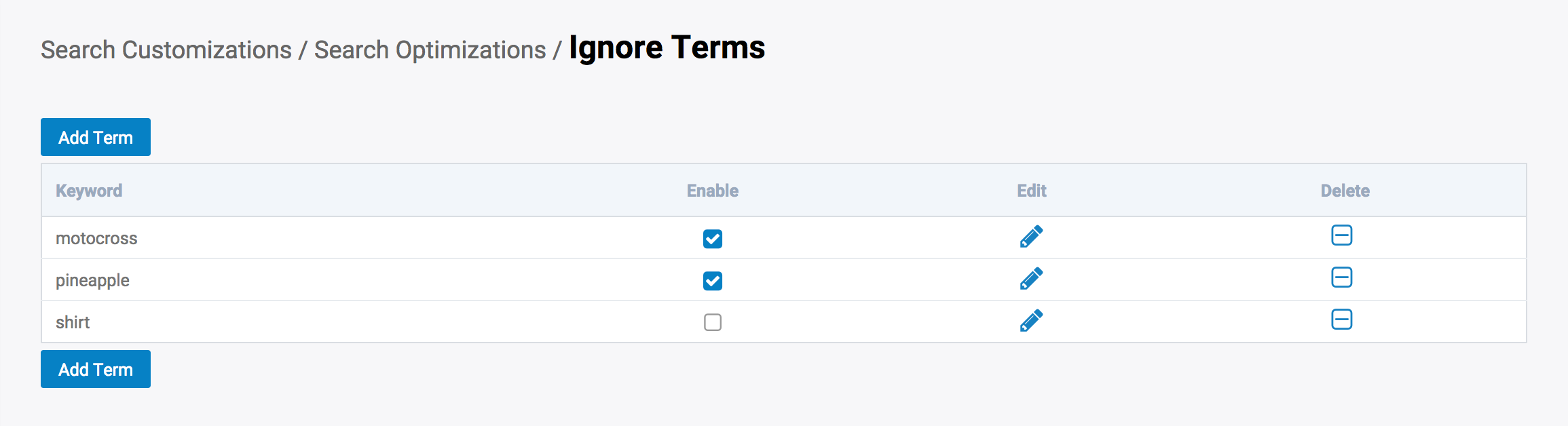Click the bottom Add Term button
The height and width of the screenshot is (426, 1568).
96,369
